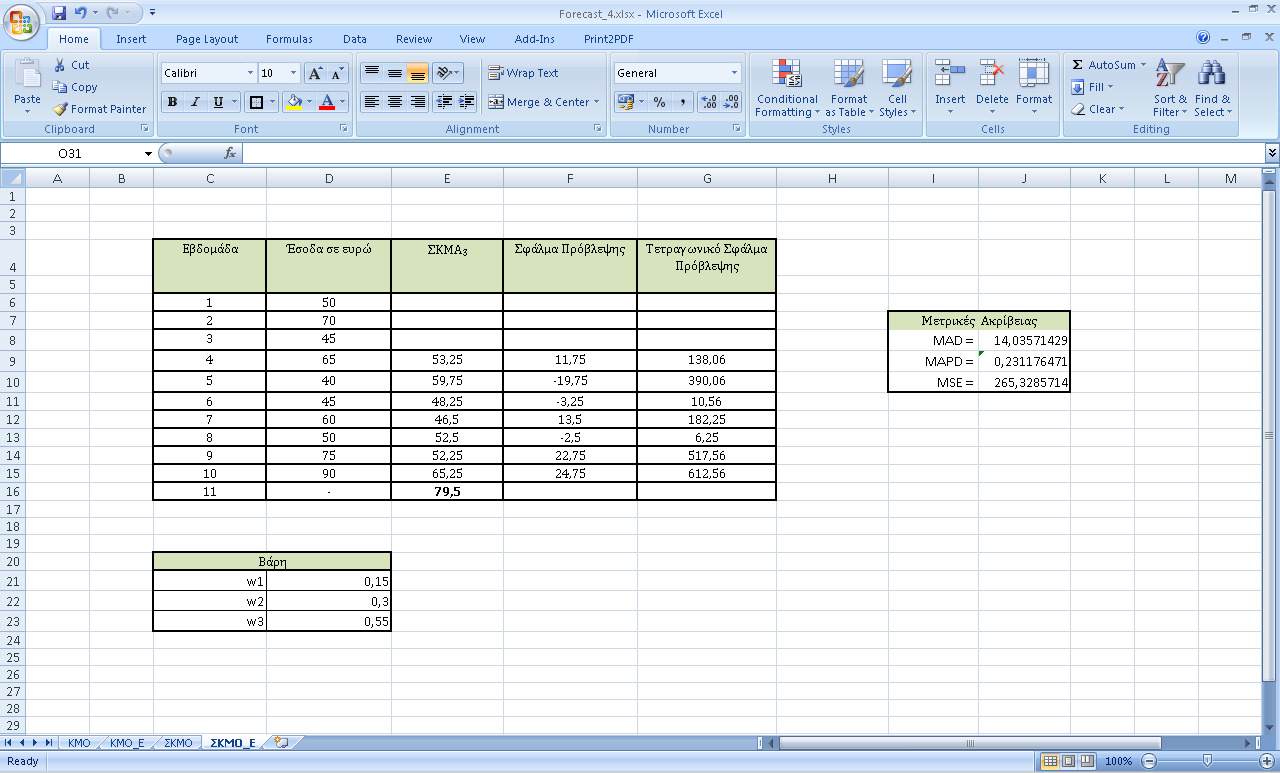Open Conditional Formatting
Screen dimensions: 1280x773
click(x=787, y=87)
